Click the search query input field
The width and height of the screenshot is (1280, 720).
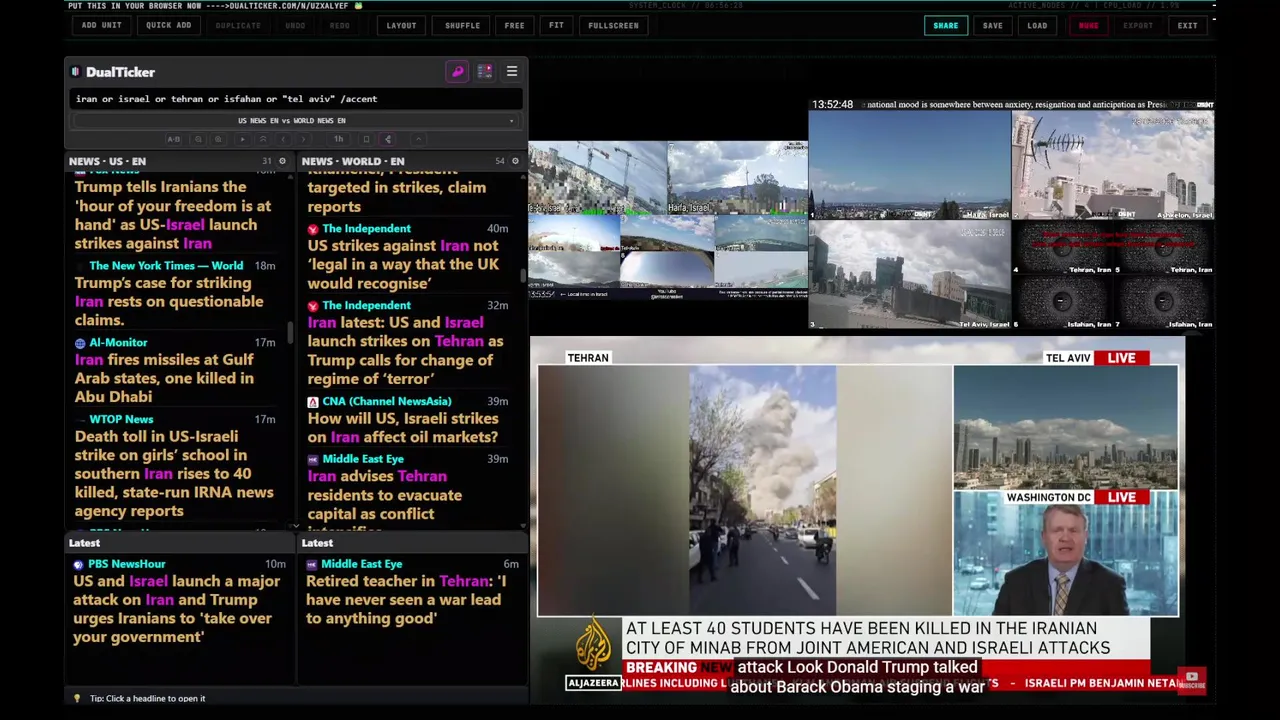pyautogui.click(x=295, y=99)
